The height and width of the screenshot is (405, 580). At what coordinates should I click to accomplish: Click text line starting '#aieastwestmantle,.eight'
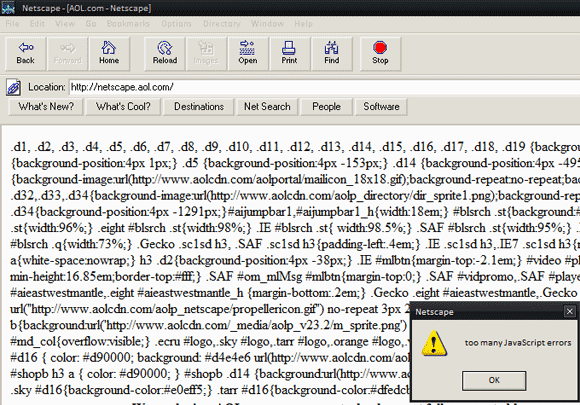[295, 293]
